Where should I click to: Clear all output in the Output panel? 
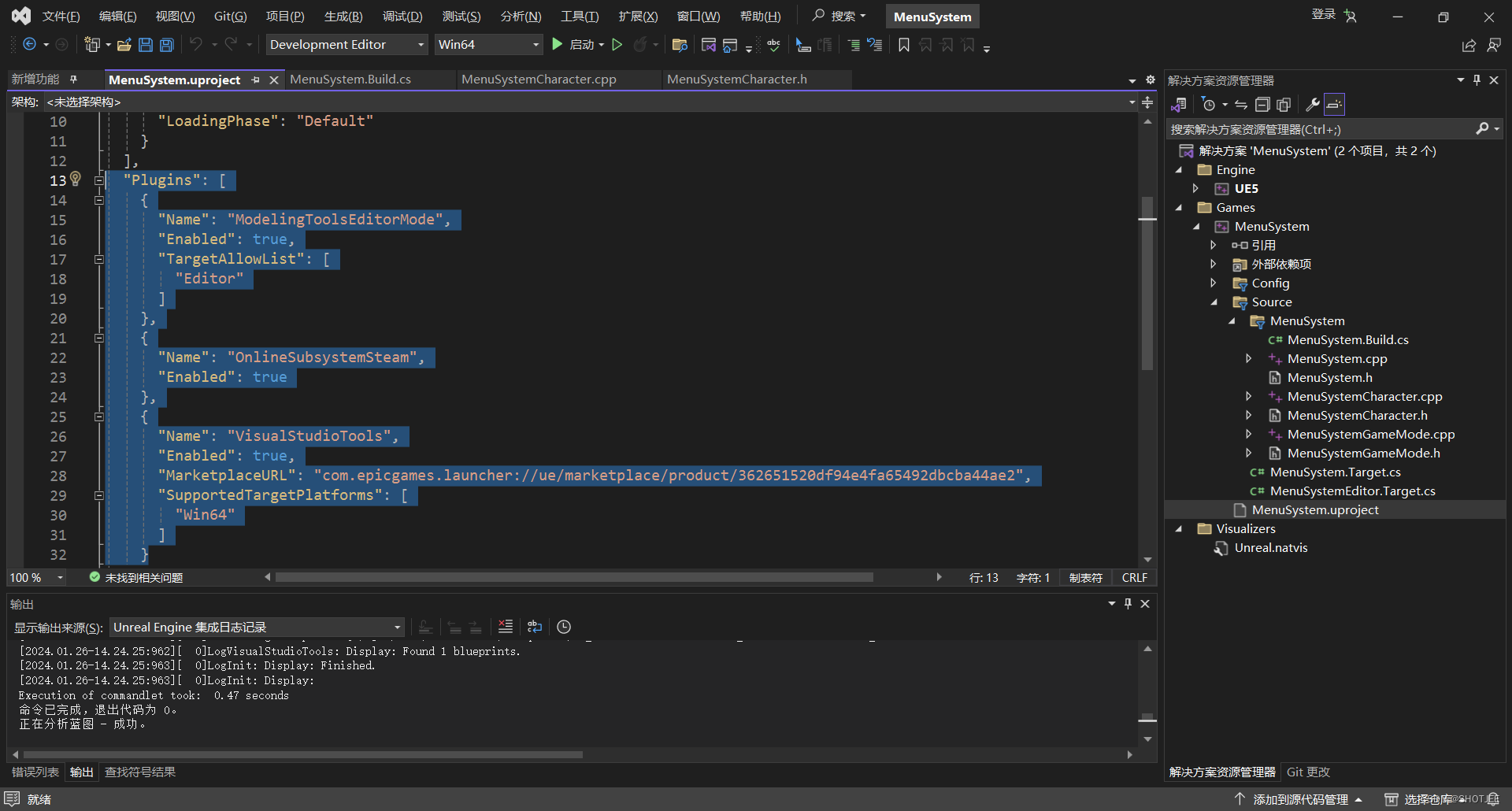coord(506,627)
